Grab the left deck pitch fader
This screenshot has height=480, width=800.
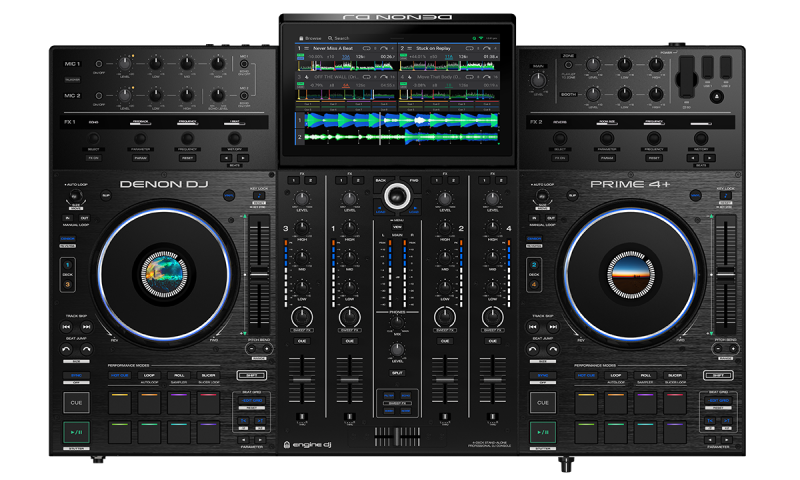click(x=259, y=274)
